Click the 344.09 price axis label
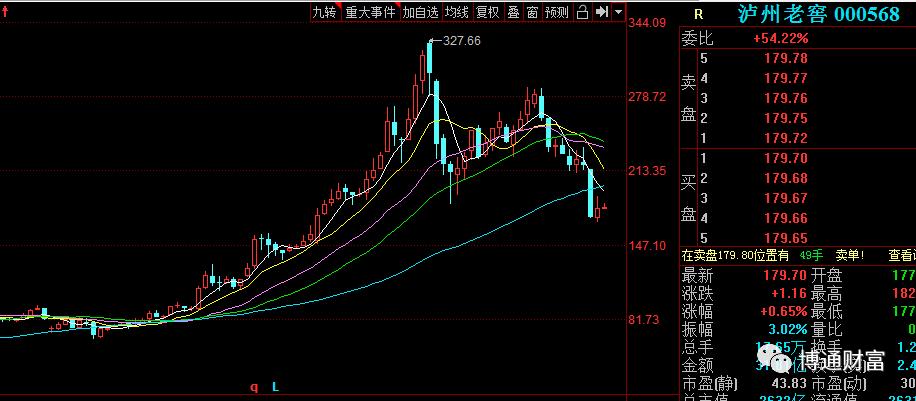 pos(647,23)
